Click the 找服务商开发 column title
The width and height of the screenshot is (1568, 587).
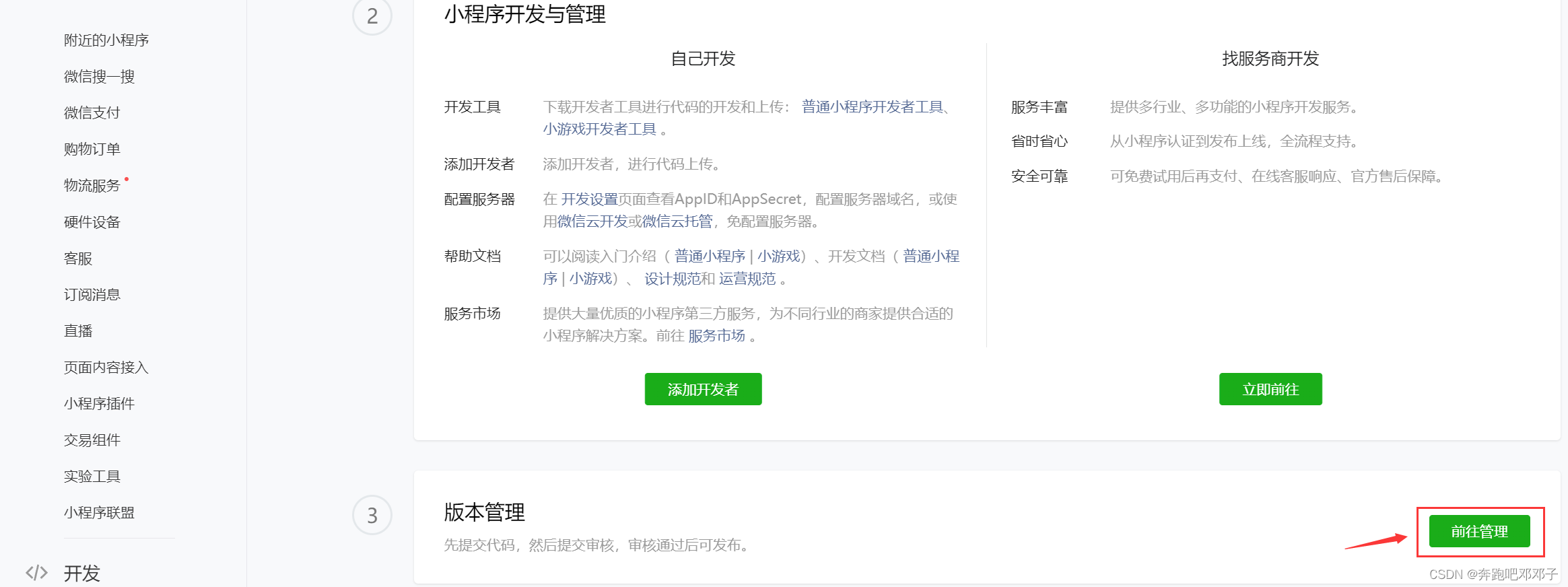click(1270, 59)
